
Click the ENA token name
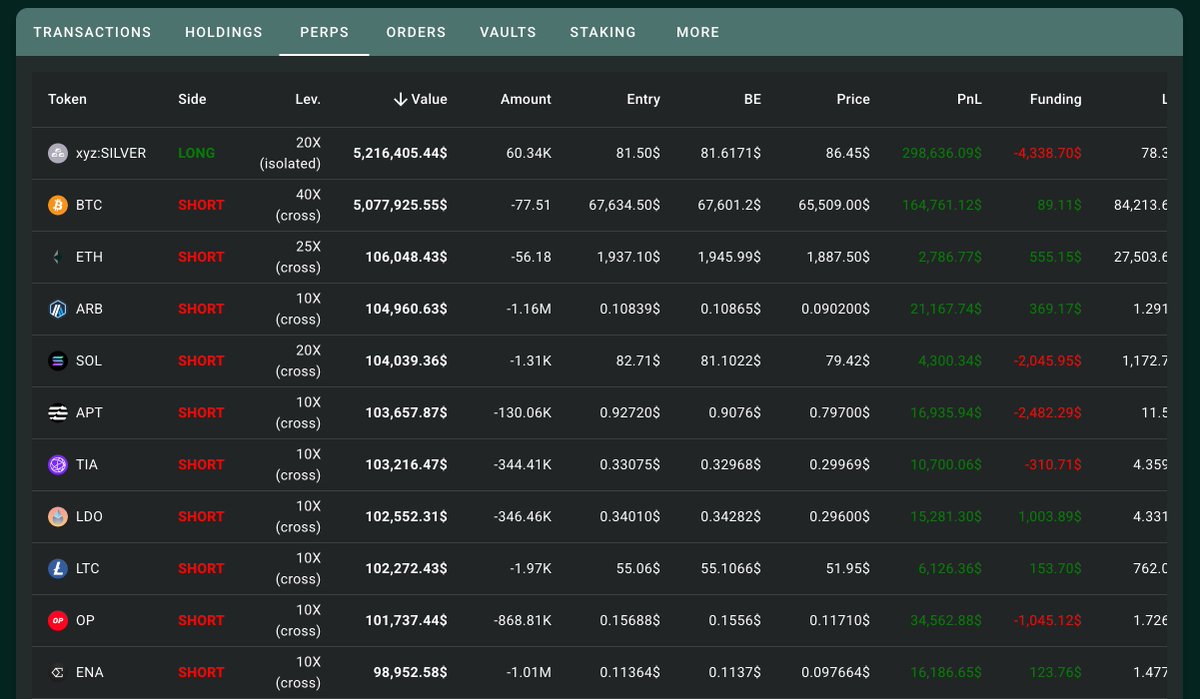point(89,673)
